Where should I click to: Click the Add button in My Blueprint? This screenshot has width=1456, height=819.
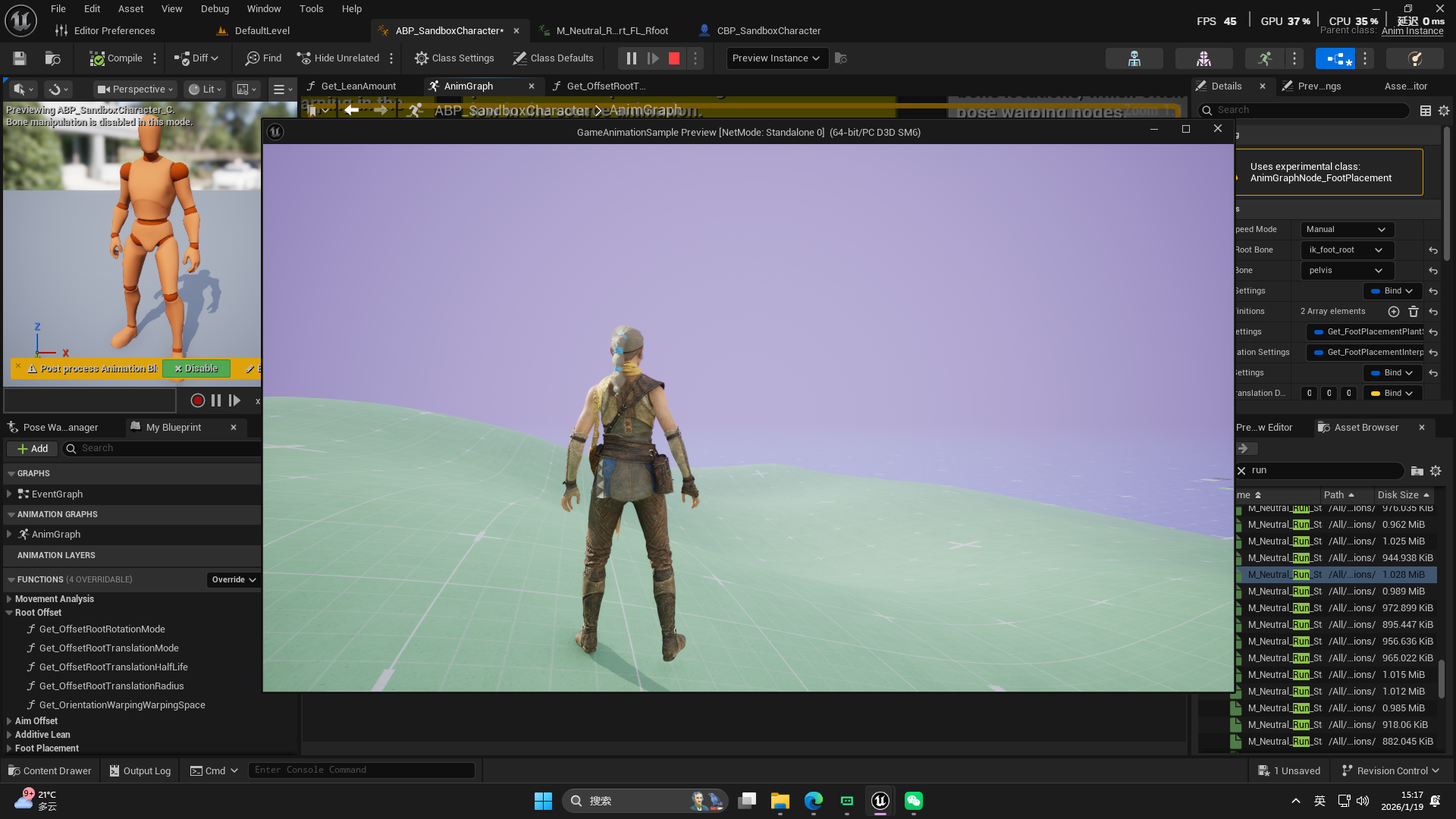pyautogui.click(x=32, y=449)
